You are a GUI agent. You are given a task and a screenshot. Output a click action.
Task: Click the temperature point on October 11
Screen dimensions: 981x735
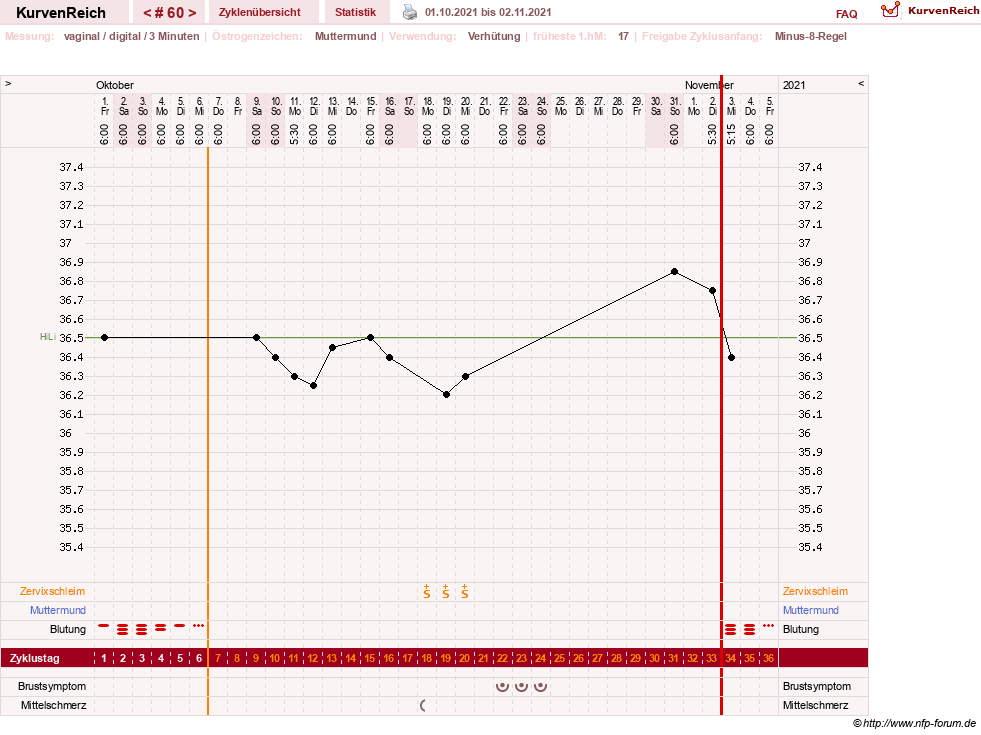point(295,376)
